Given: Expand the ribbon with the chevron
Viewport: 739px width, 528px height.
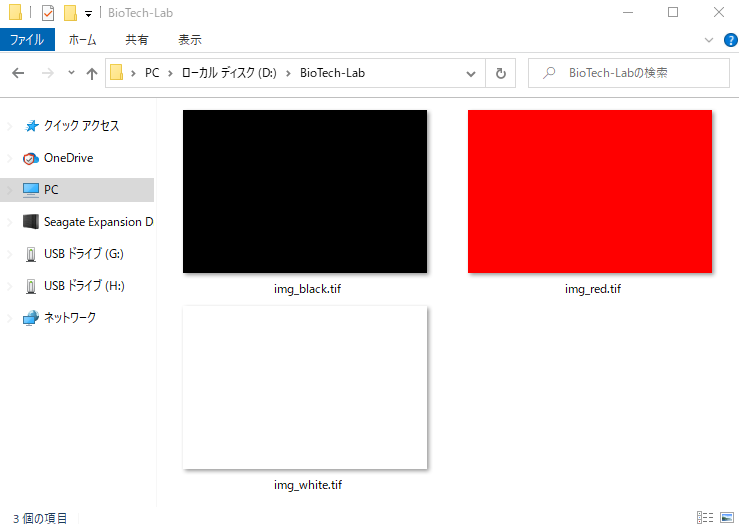Looking at the screenshot, I should tap(708, 40).
